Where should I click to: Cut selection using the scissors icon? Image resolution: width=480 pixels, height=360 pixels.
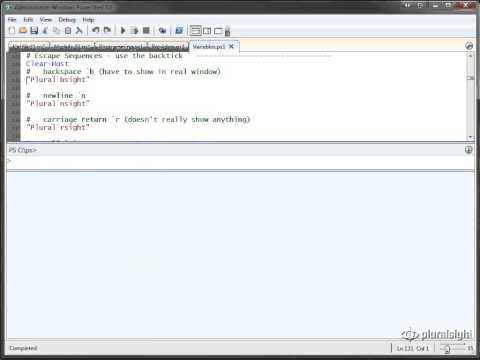pos(45,31)
